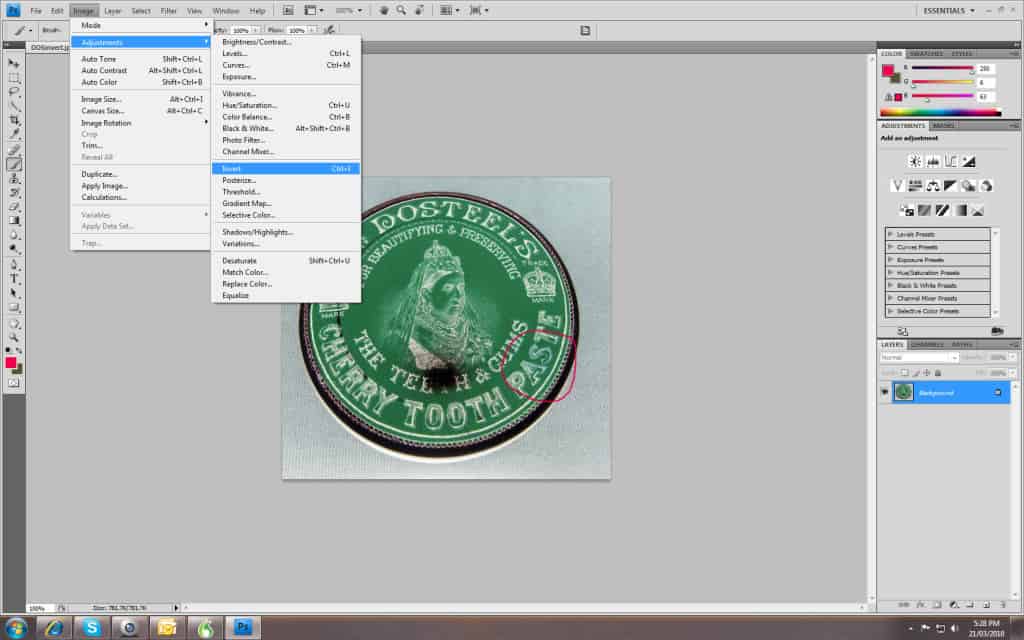The height and width of the screenshot is (640, 1024).
Task: Open the ESSENTIALS workspace dropdown
Action: pos(949,10)
